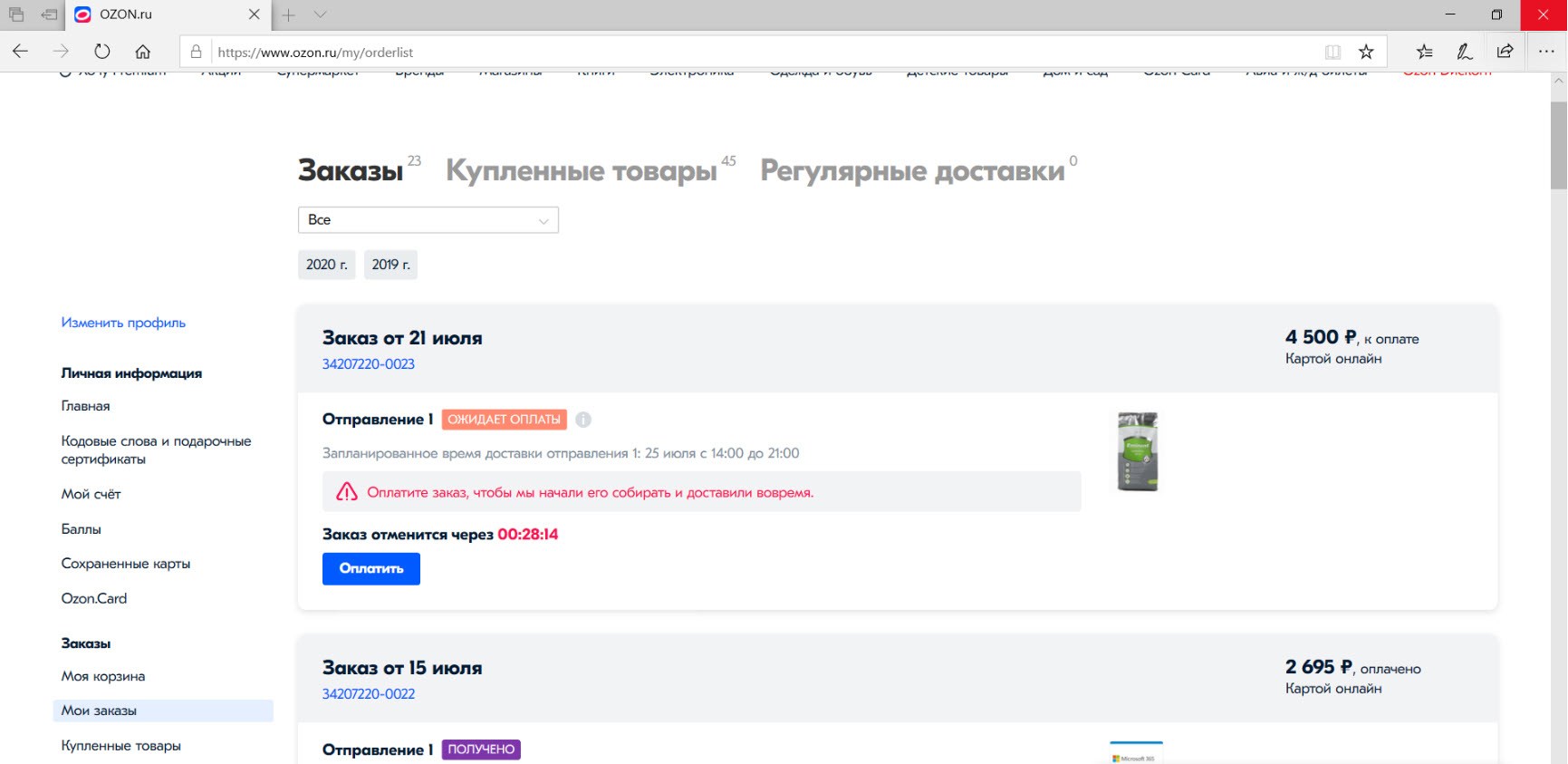The height and width of the screenshot is (764, 1568).
Task: Click the add notes pen icon
Action: point(1464,52)
